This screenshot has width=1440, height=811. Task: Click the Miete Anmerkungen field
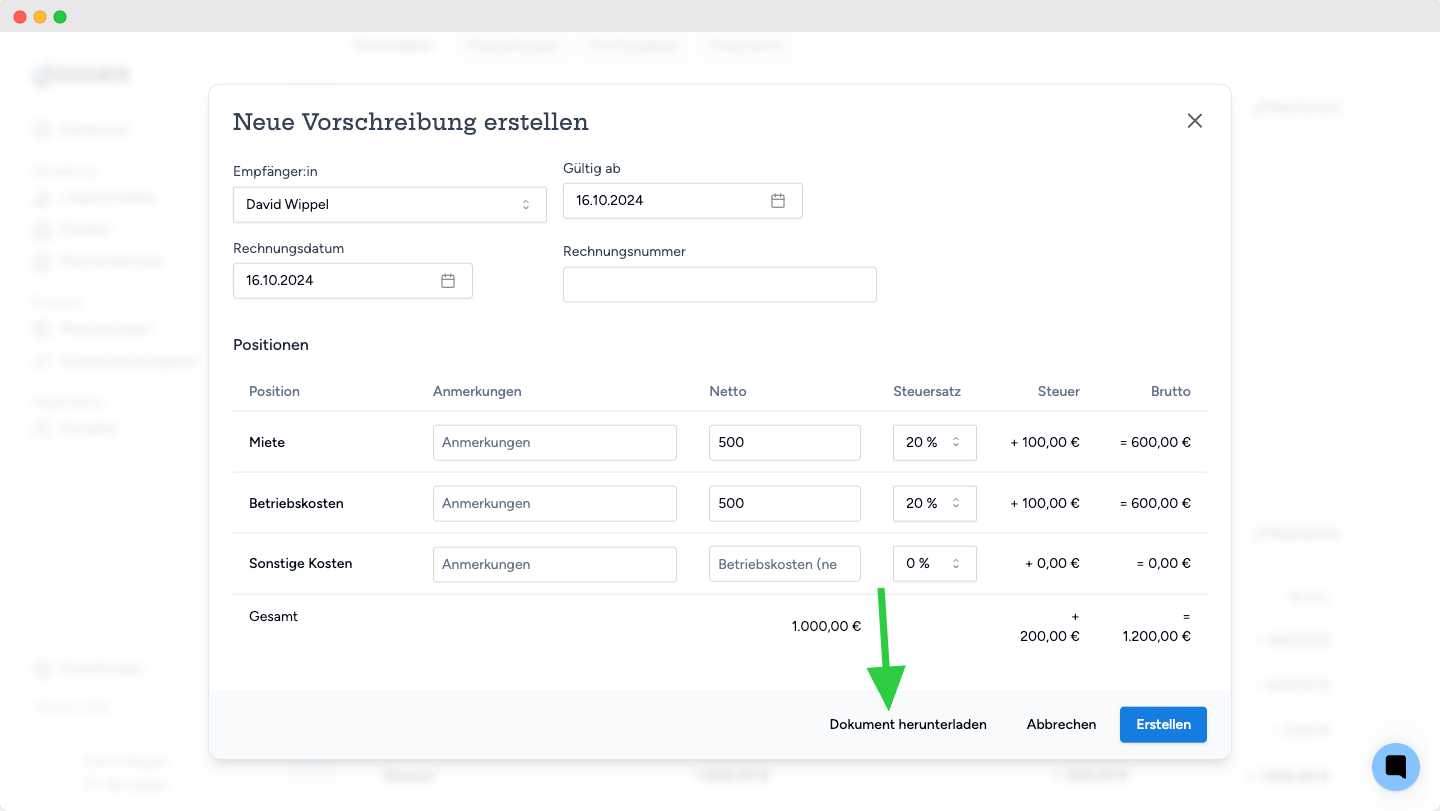554,443
